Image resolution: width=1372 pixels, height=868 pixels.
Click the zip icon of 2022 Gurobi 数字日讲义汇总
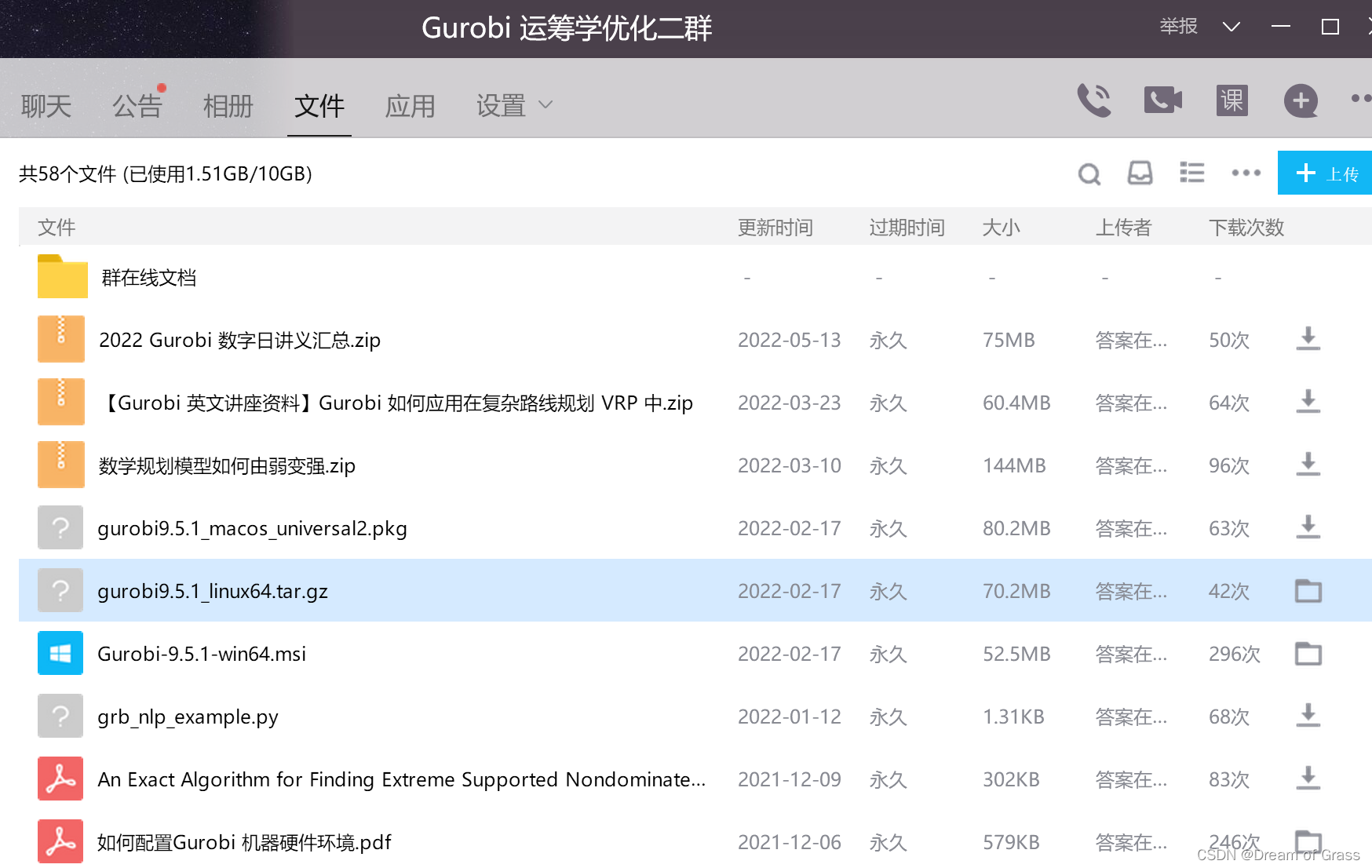(60, 339)
